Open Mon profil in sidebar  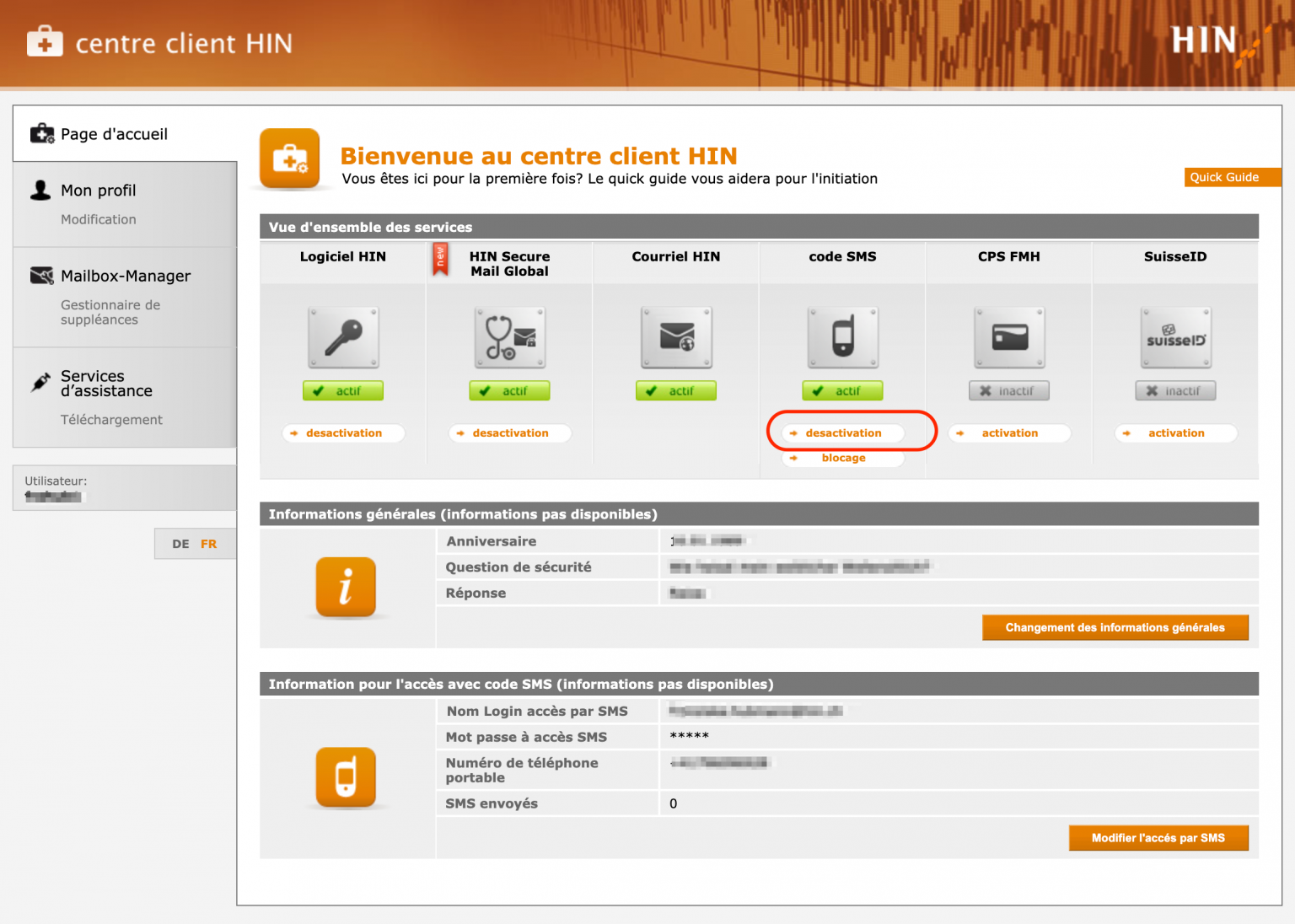pyautogui.click(x=98, y=191)
